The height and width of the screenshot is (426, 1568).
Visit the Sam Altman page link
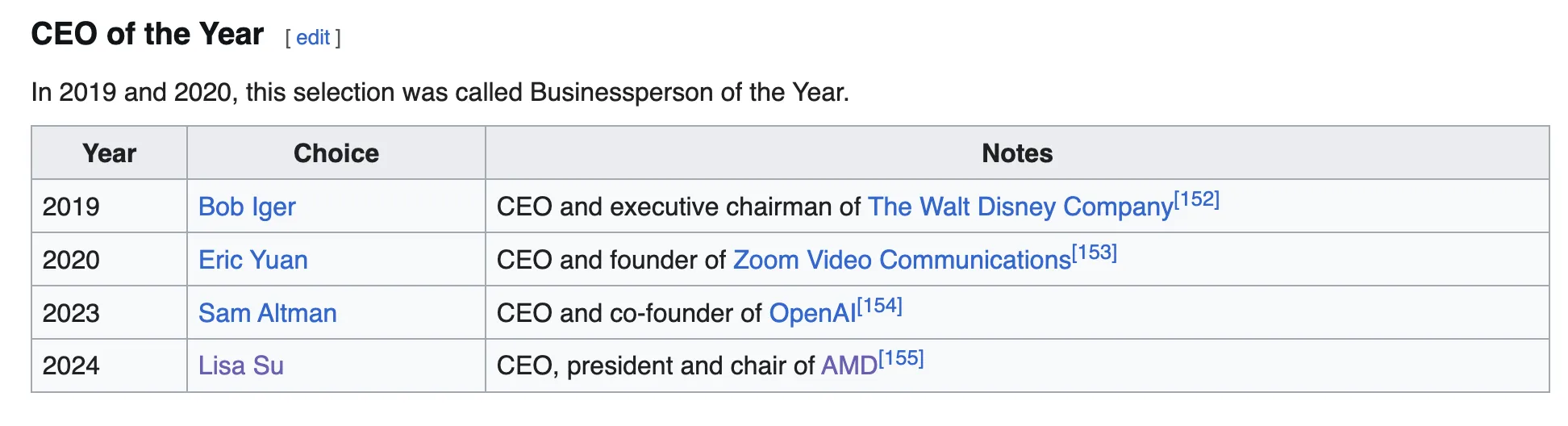[x=268, y=313]
